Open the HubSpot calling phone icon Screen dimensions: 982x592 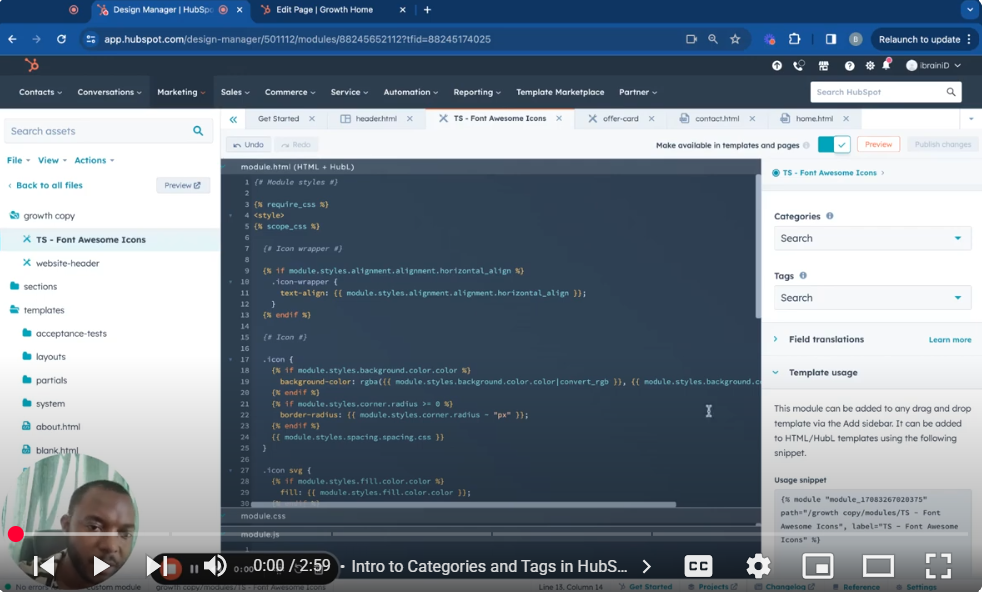tap(799, 65)
